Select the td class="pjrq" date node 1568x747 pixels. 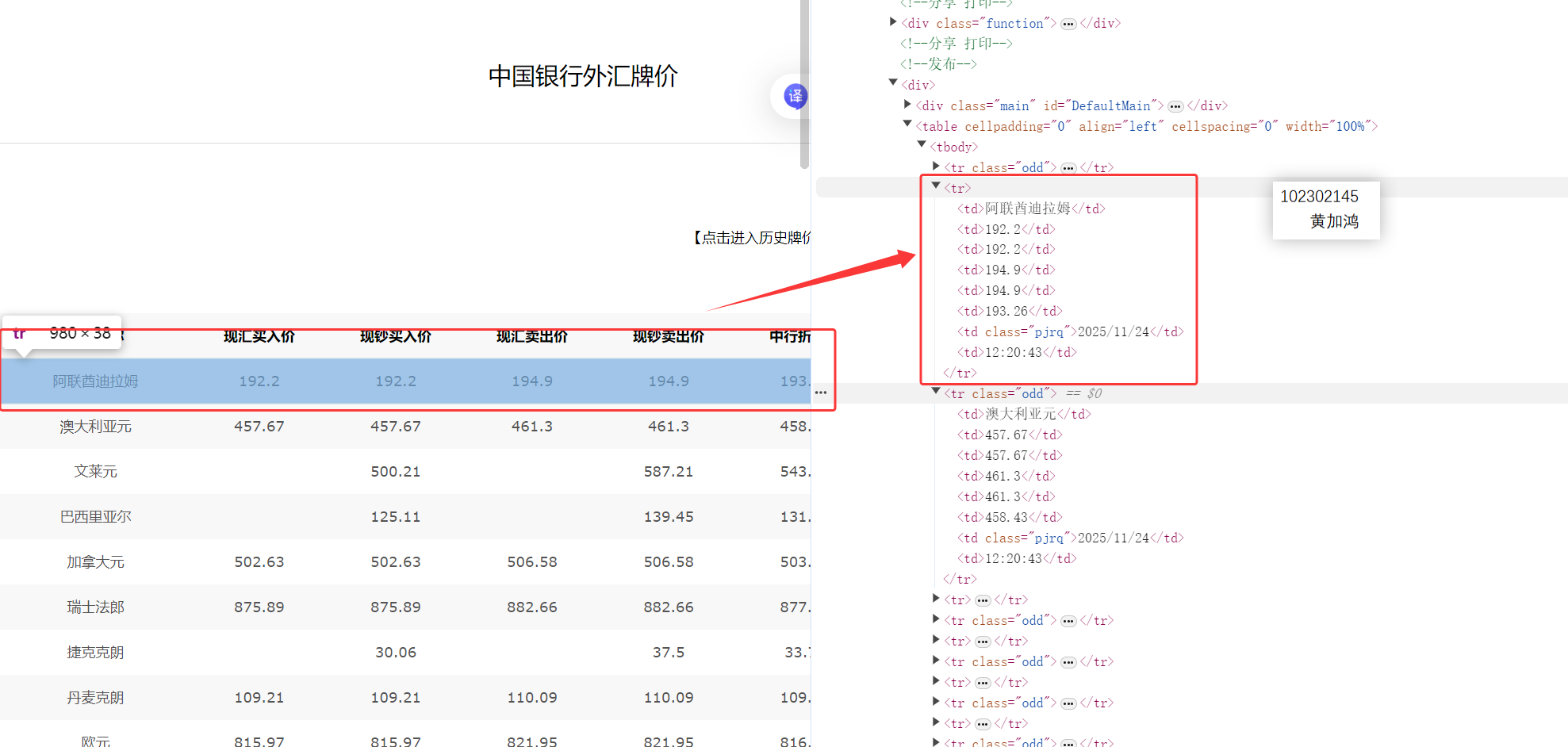click(x=1069, y=331)
